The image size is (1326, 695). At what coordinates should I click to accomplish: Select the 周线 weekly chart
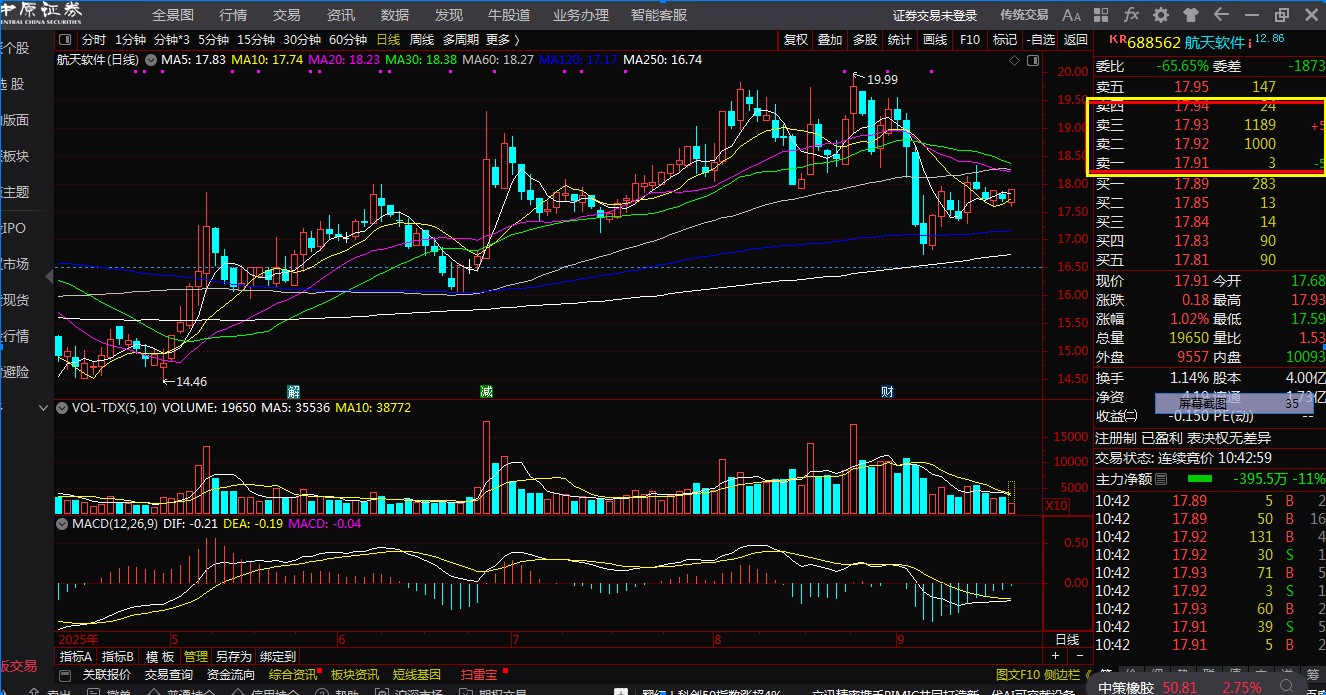tap(421, 40)
